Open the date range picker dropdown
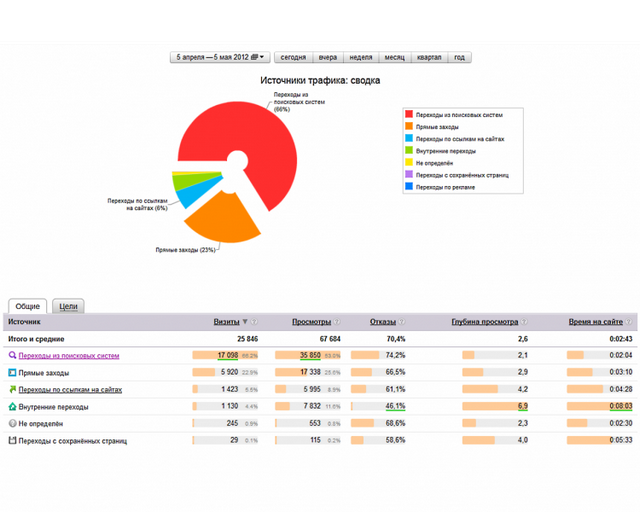 pyautogui.click(x=220, y=57)
